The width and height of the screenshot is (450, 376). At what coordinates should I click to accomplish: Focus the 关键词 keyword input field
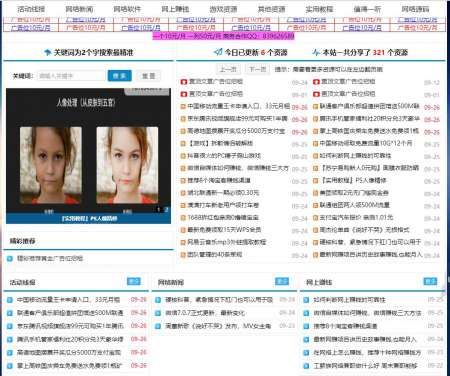coord(71,76)
